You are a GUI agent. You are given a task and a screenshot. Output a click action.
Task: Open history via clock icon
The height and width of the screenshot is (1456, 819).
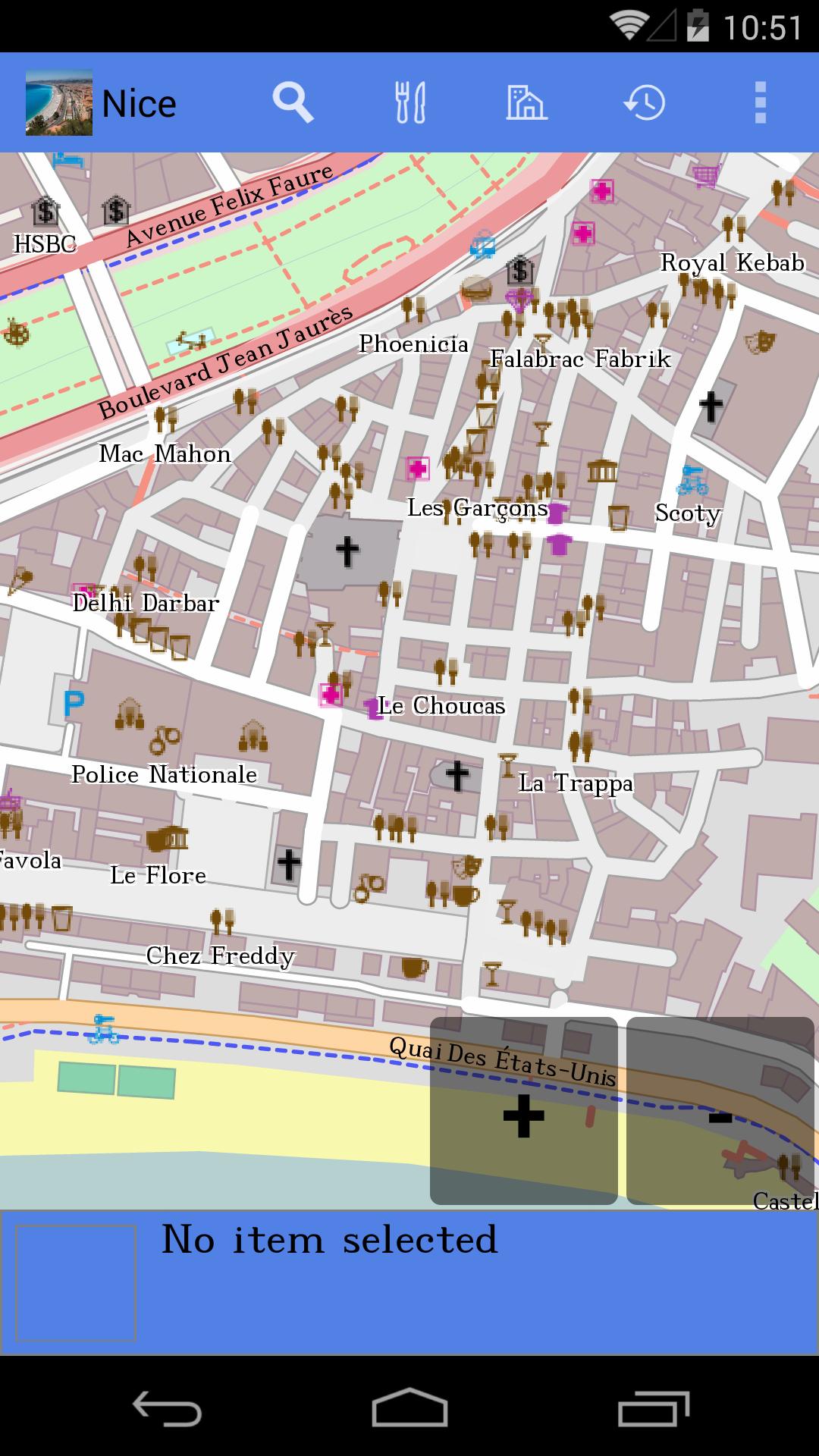(x=644, y=103)
